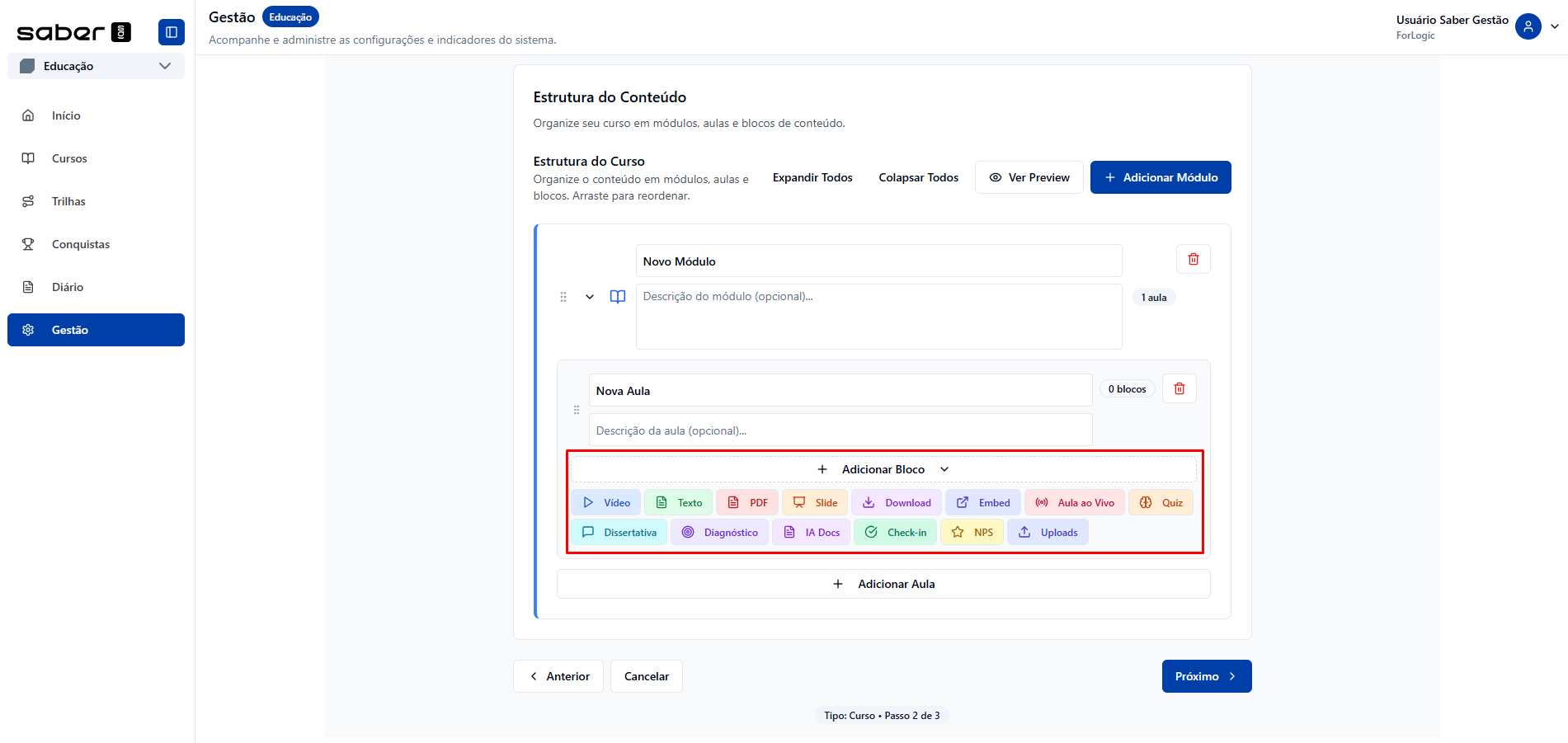Delete the Novo Módulo with trash icon

coord(1193,259)
